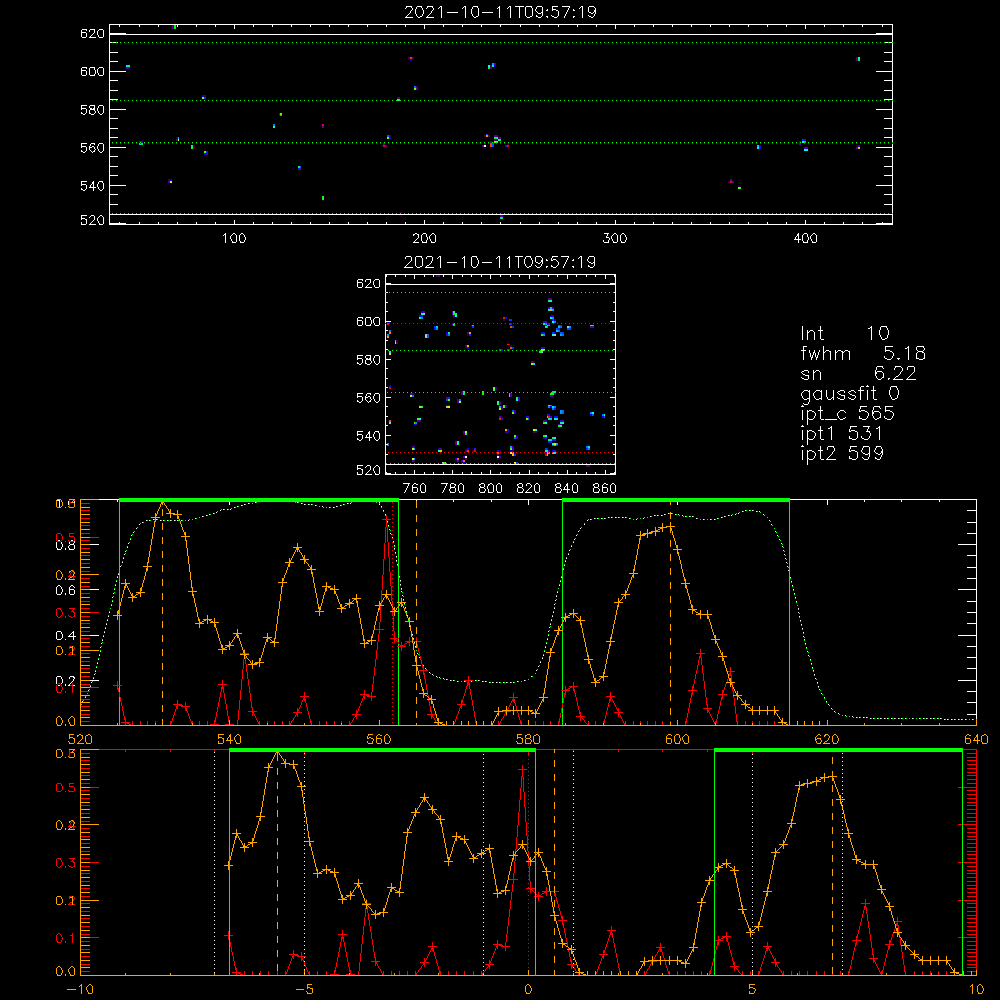1000x1000 pixels.
Task: Select the 'ipt2 599' readout line
Action: pyautogui.click(x=842, y=453)
